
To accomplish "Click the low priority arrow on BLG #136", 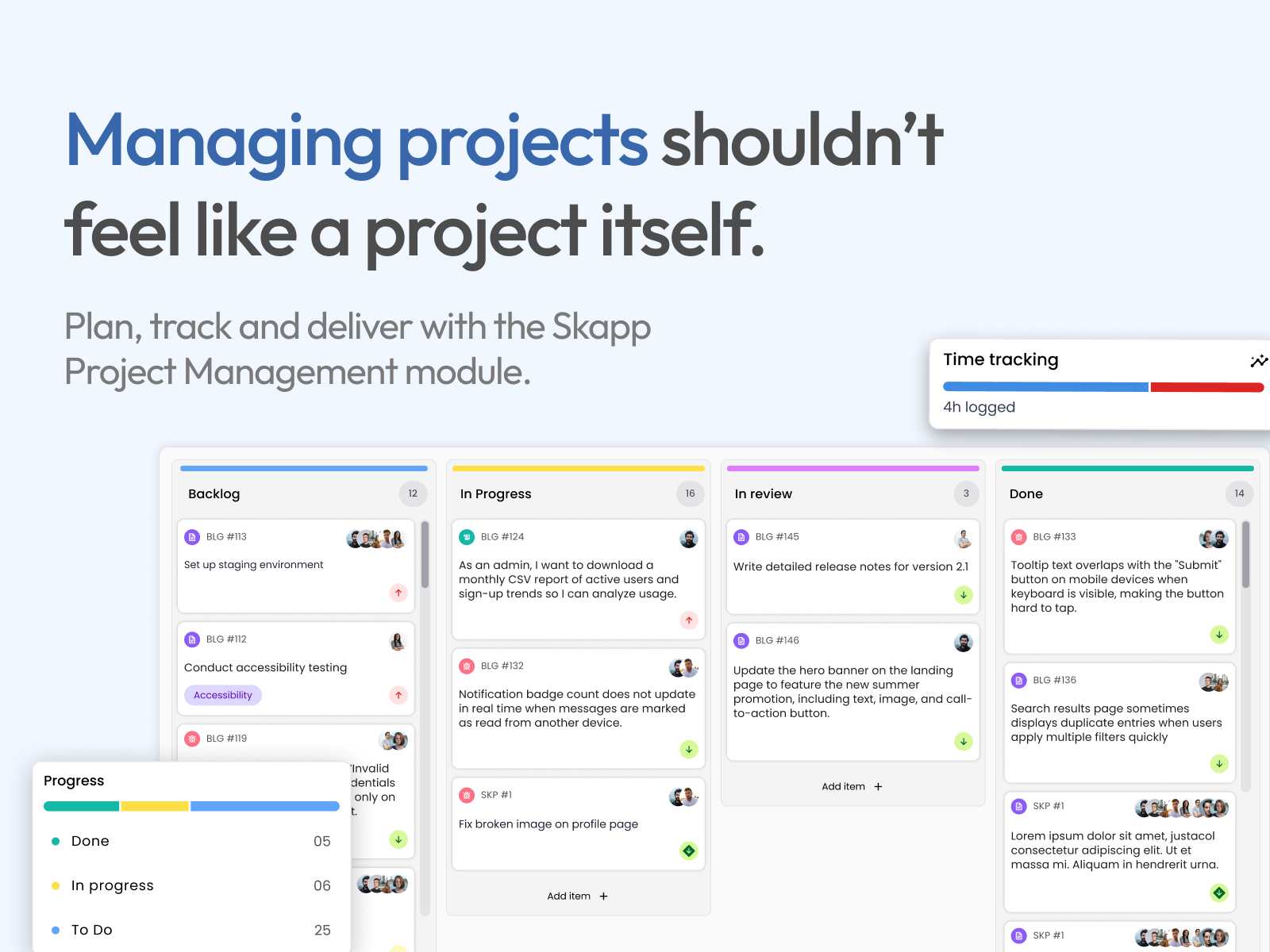I will tap(1219, 763).
